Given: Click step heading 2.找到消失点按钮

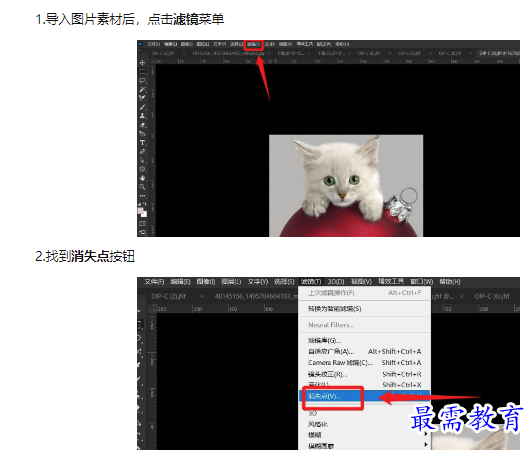Looking at the screenshot, I should pos(85,256).
